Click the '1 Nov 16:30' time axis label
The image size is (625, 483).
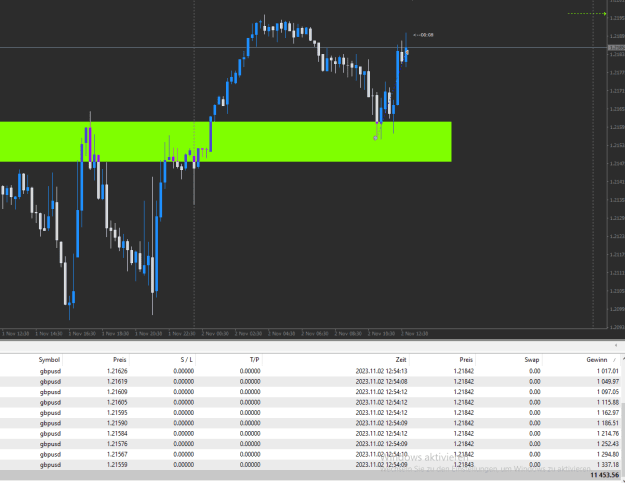pyautogui.click(x=82, y=333)
